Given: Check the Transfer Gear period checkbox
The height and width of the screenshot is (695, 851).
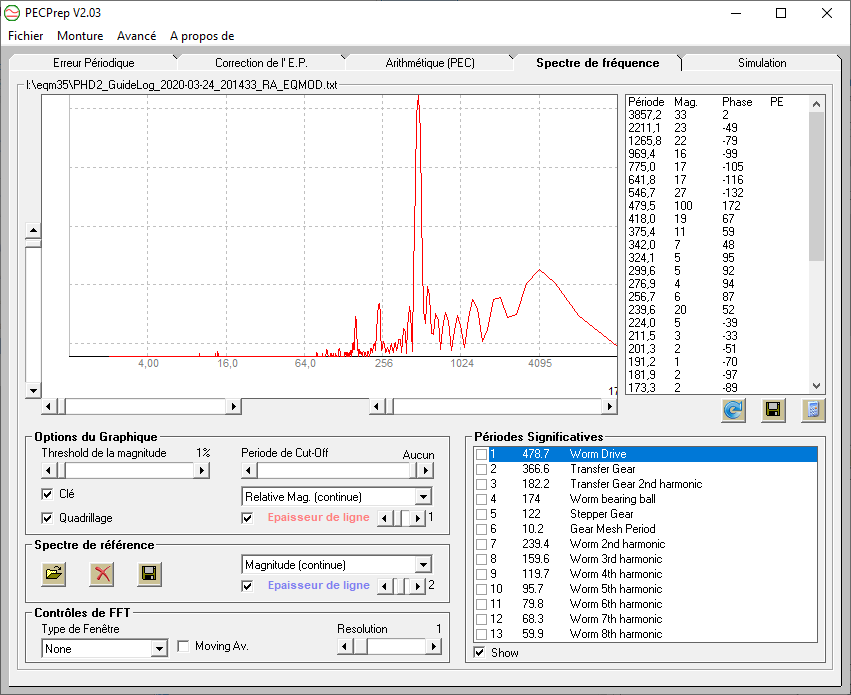Looking at the screenshot, I should coord(481,469).
